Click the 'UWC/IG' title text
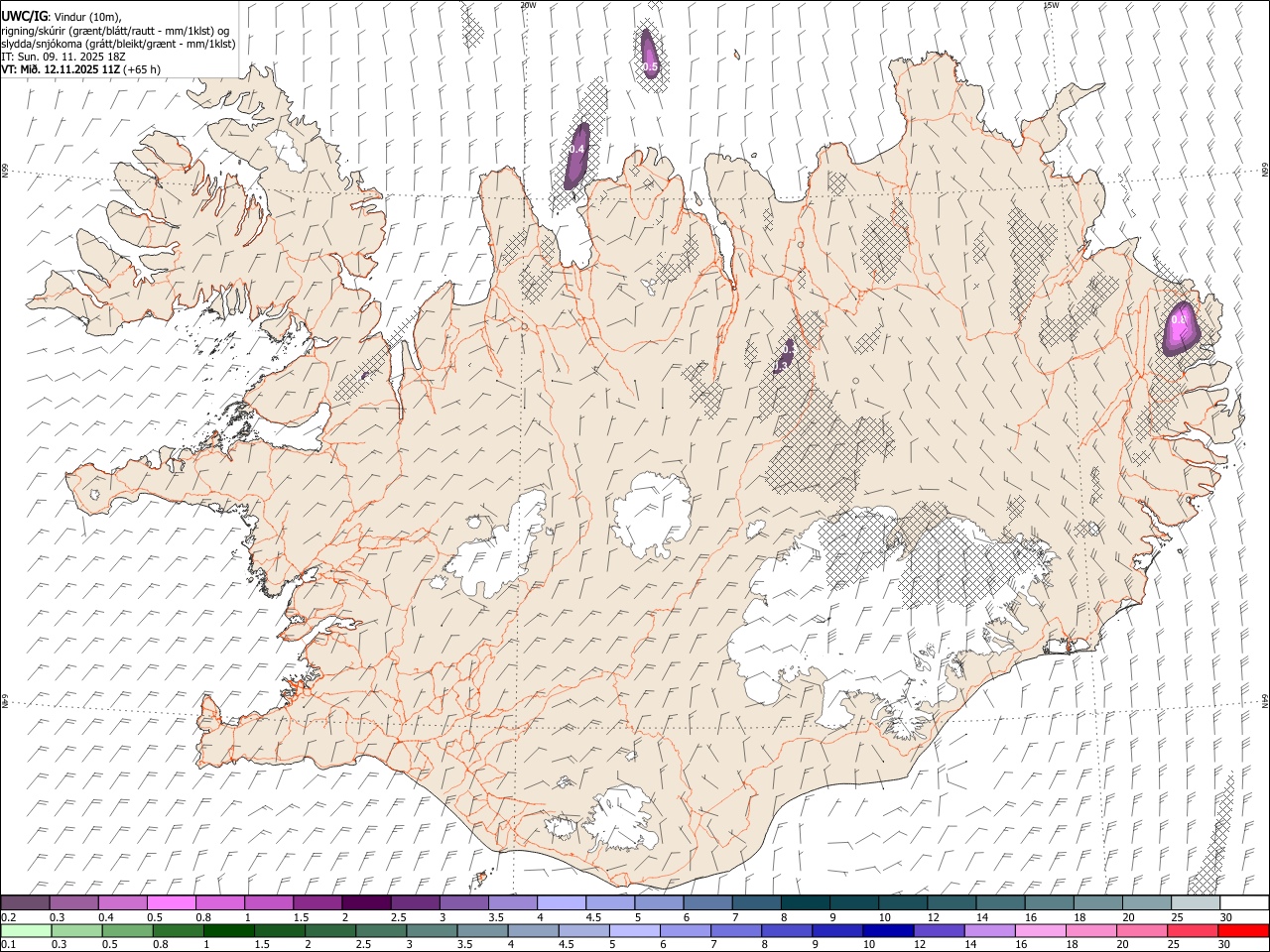 point(24,16)
